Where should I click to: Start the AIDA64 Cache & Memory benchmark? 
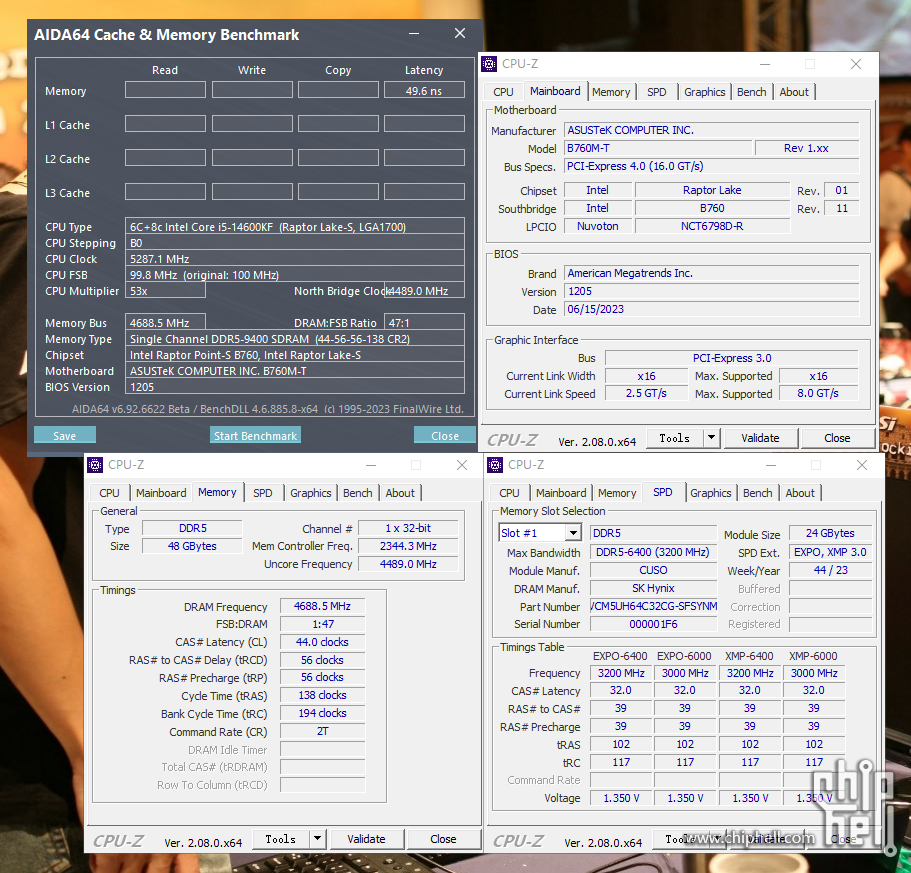coord(255,436)
